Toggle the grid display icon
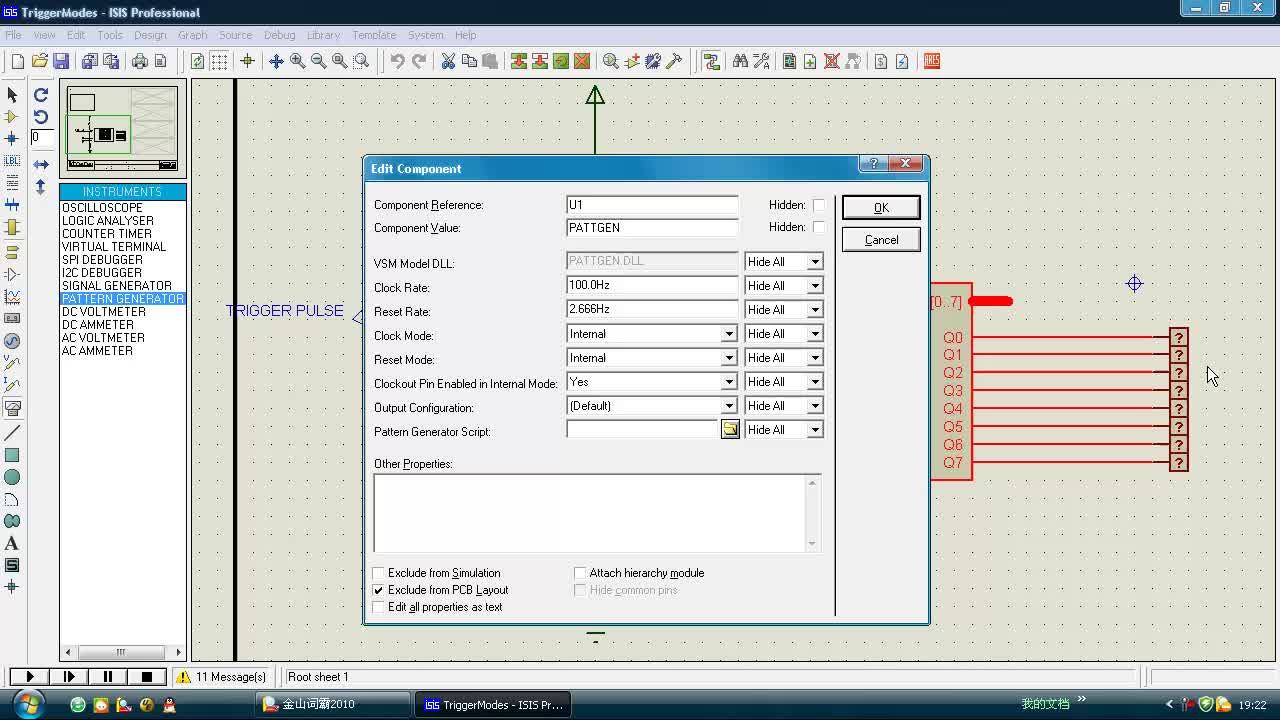The image size is (1280, 720). point(219,61)
